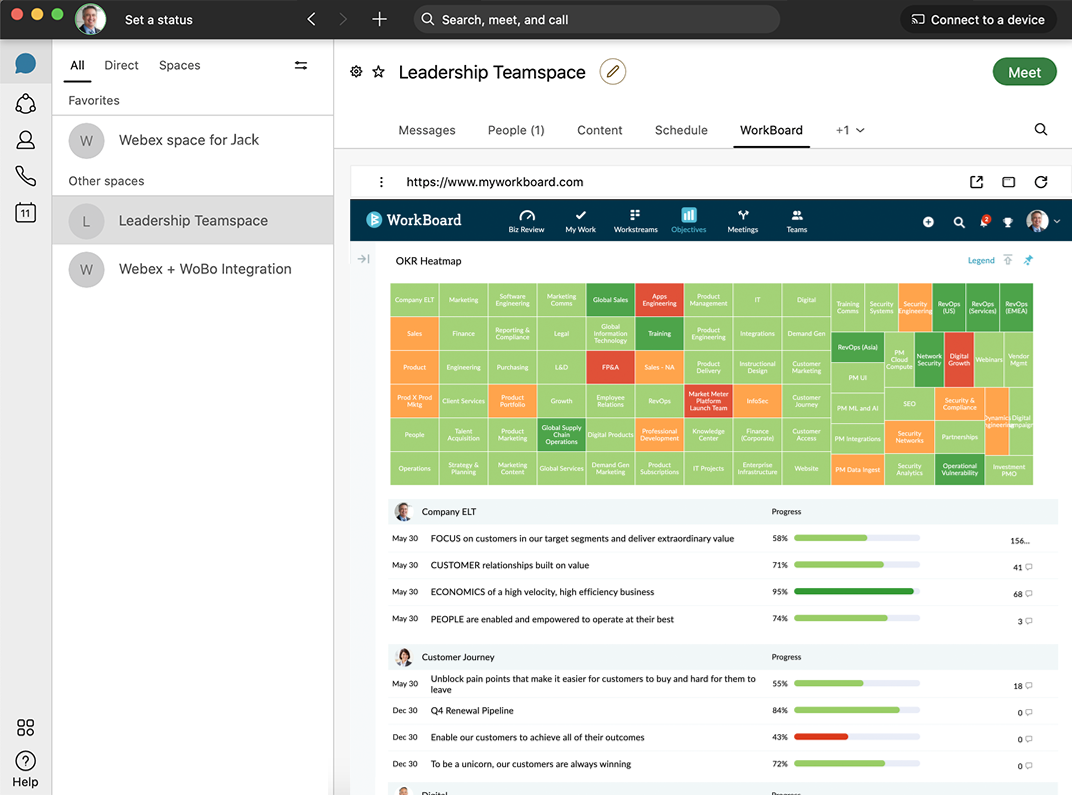1072x795 pixels.
Task: Open the Meetings calendar icon
Action: click(25, 213)
